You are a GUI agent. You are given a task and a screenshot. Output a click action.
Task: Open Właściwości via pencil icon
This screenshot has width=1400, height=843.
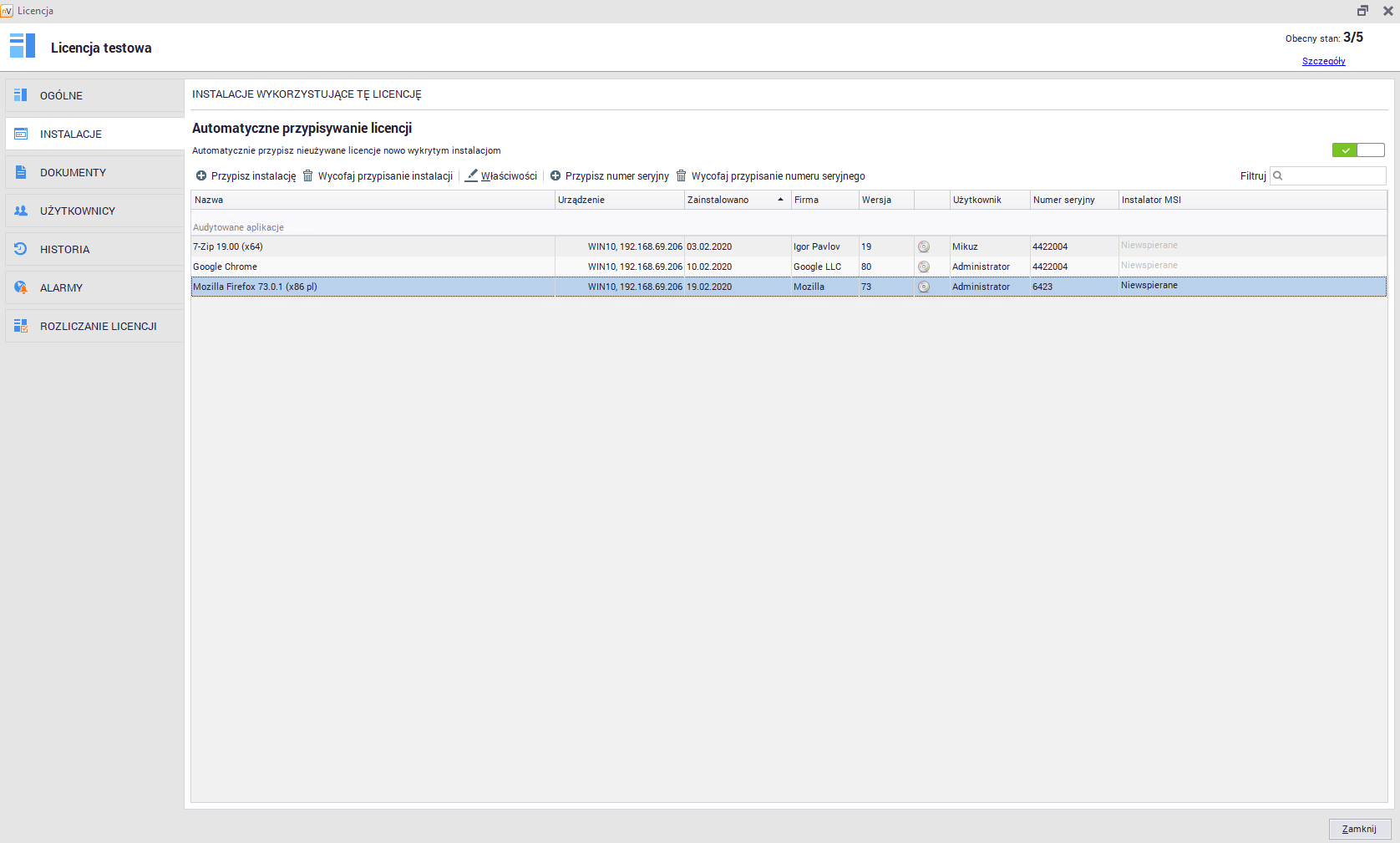(472, 175)
